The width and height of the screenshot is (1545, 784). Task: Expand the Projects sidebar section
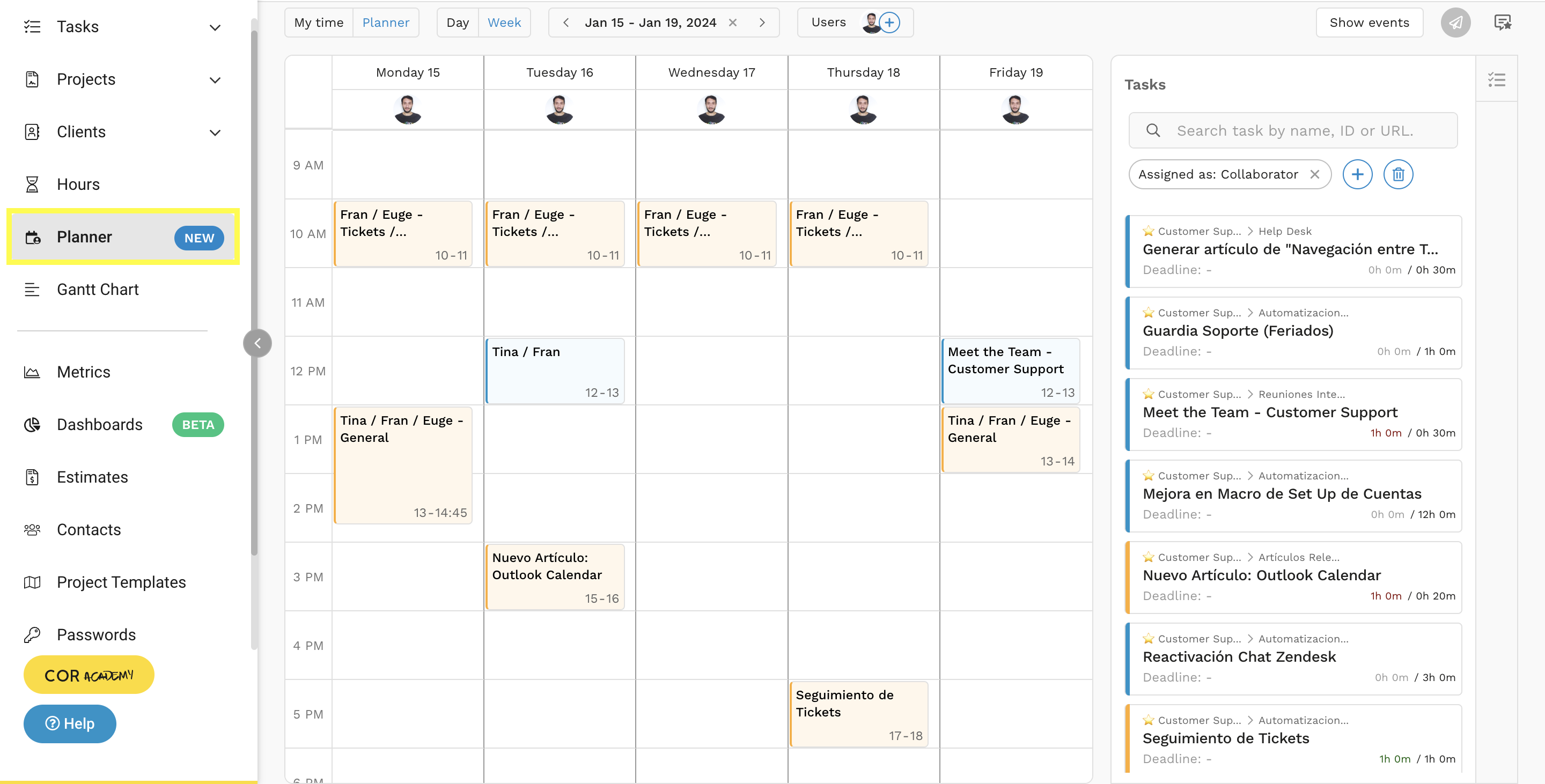coord(215,80)
